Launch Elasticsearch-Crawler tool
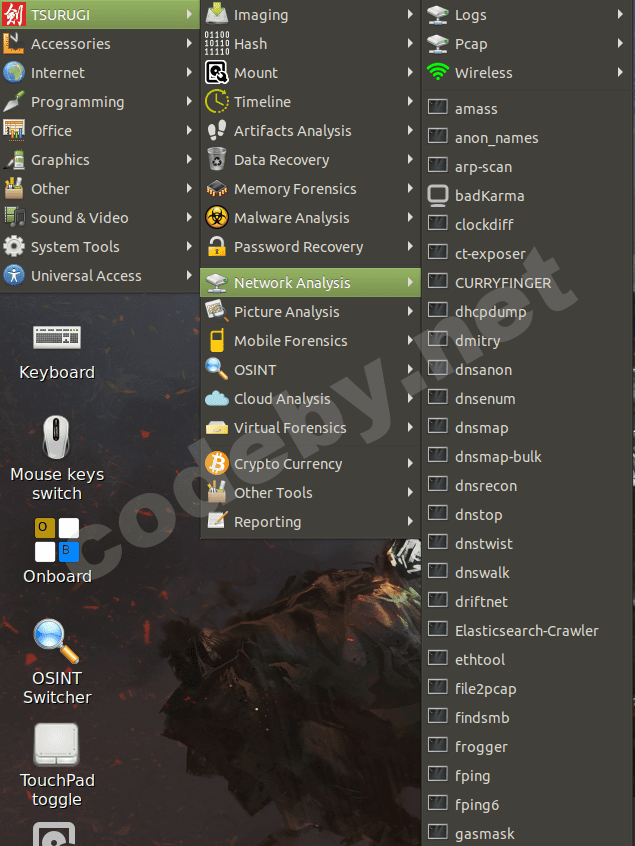 tap(527, 631)
